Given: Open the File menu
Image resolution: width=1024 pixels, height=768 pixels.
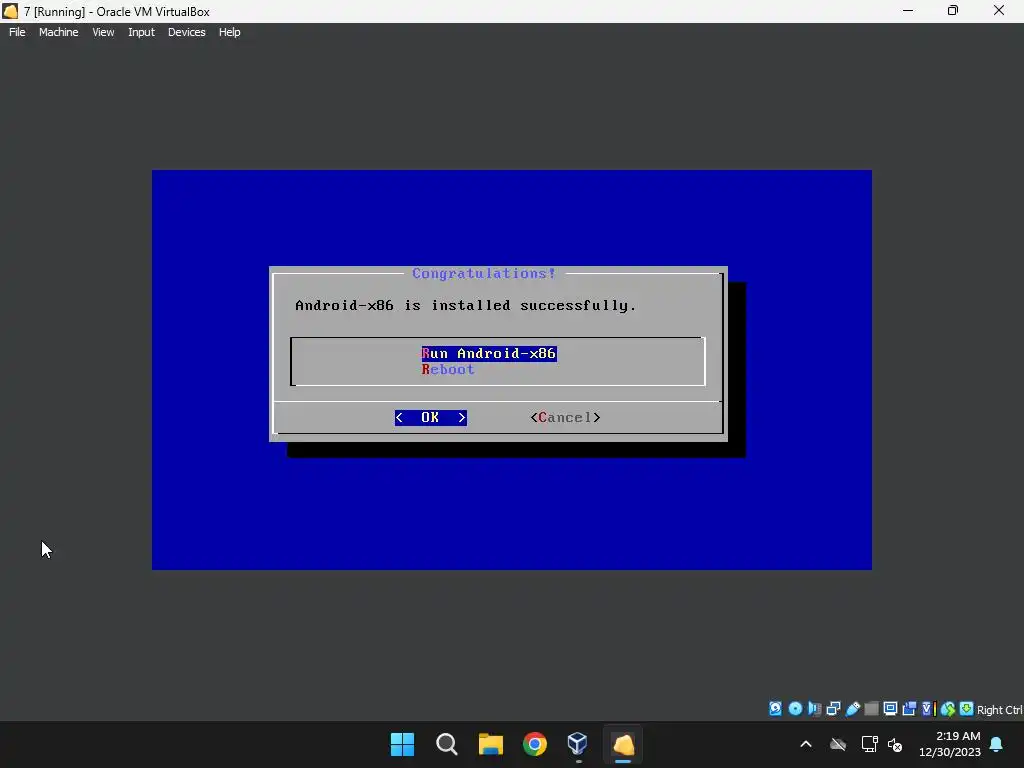Looking at the screenshot, I should coord(17,32).
